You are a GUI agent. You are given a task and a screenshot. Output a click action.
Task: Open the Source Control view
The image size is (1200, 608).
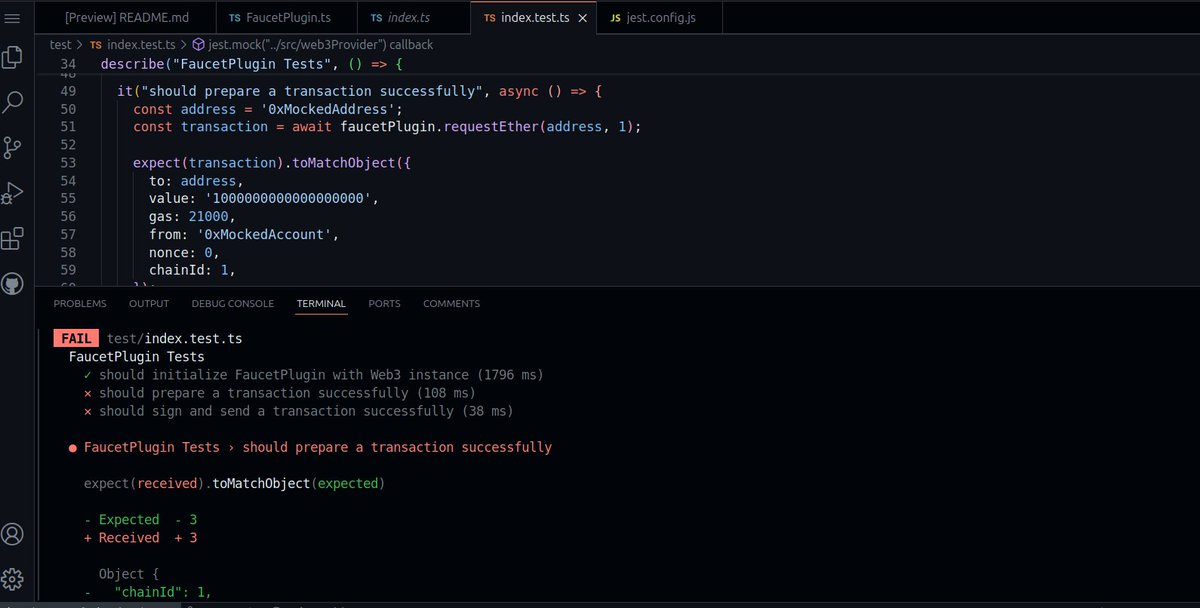tap(13, 148)
